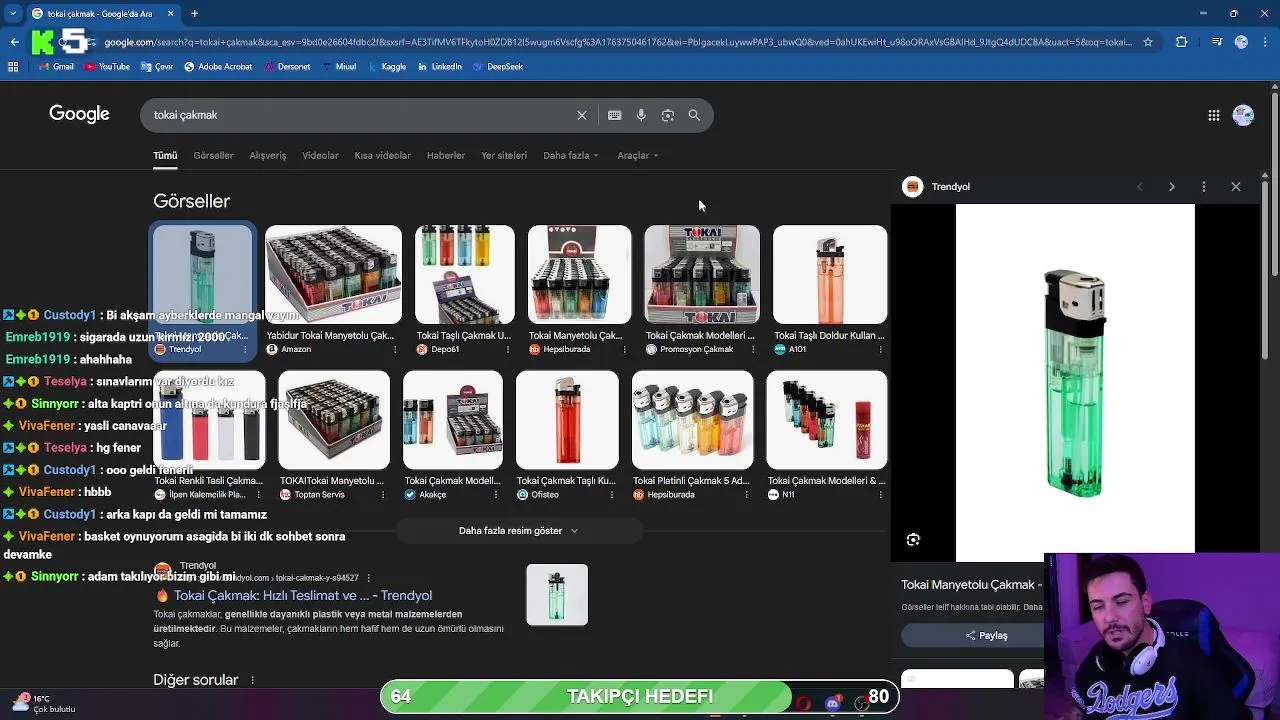The height and width of the screenshot is (720, 1280).
Task: Click the Paylaş share button
Action: click(986, 636)
